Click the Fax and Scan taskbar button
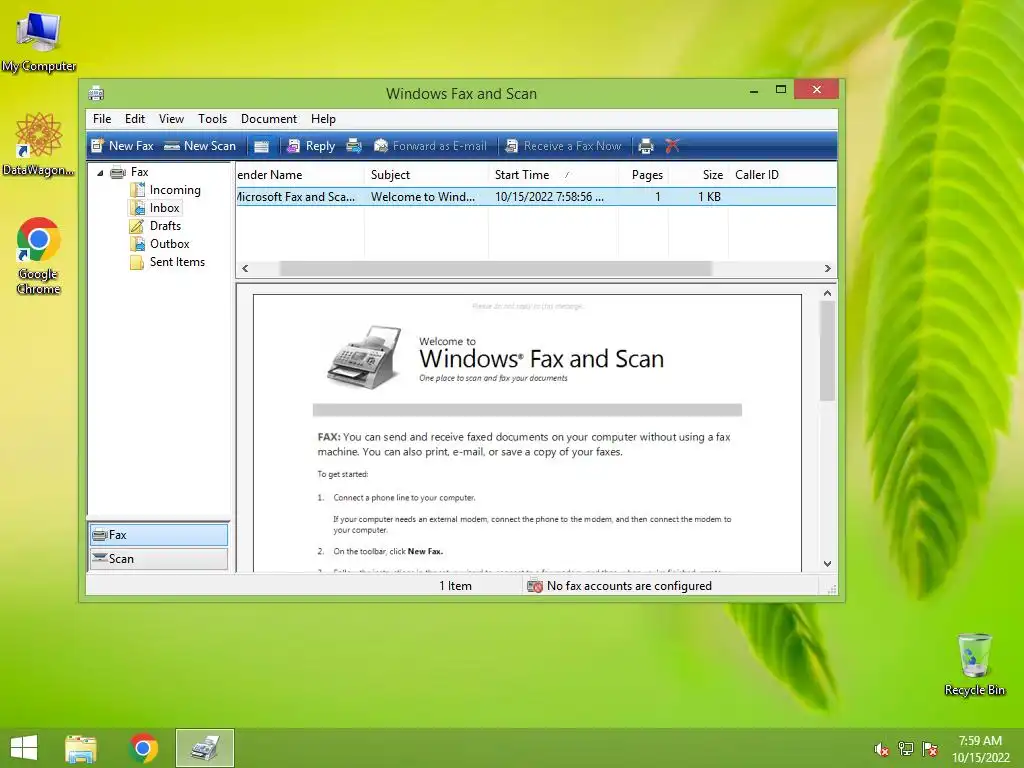1024x768 pixels. pyautogui.click(x=205, y=748)
